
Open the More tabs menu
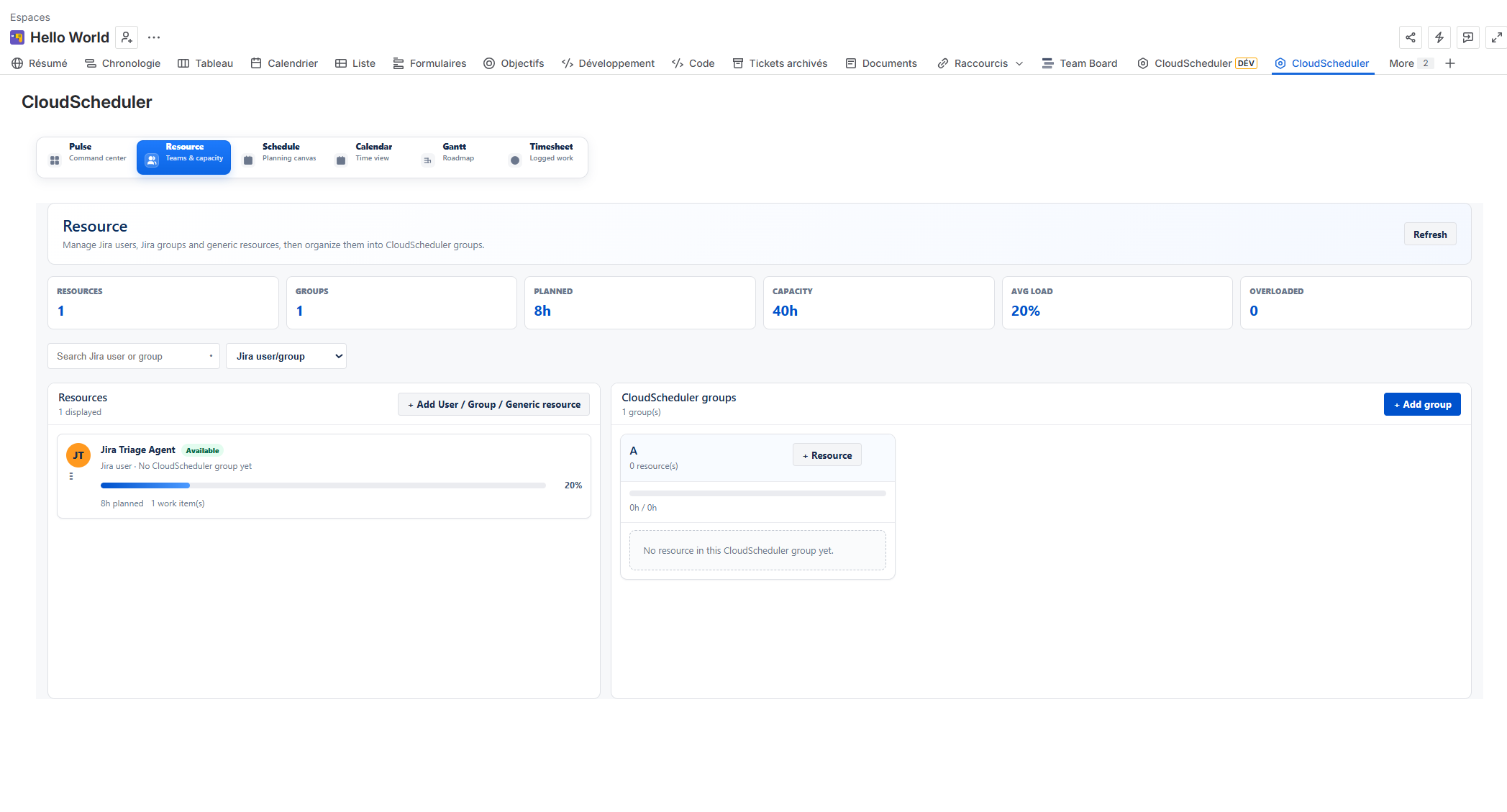(1410, 63)
